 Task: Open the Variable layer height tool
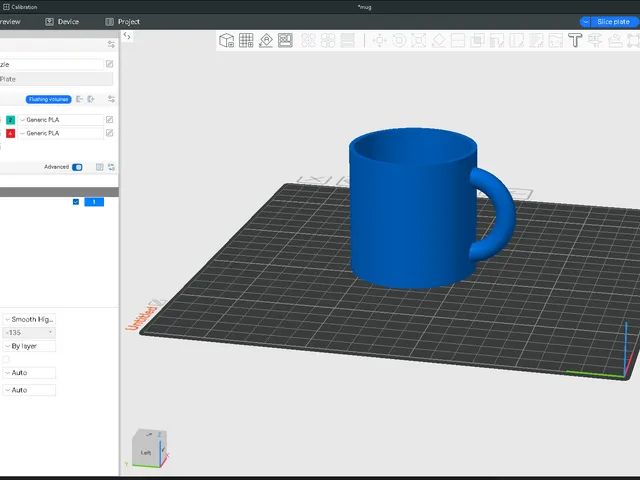coord(347,40)
